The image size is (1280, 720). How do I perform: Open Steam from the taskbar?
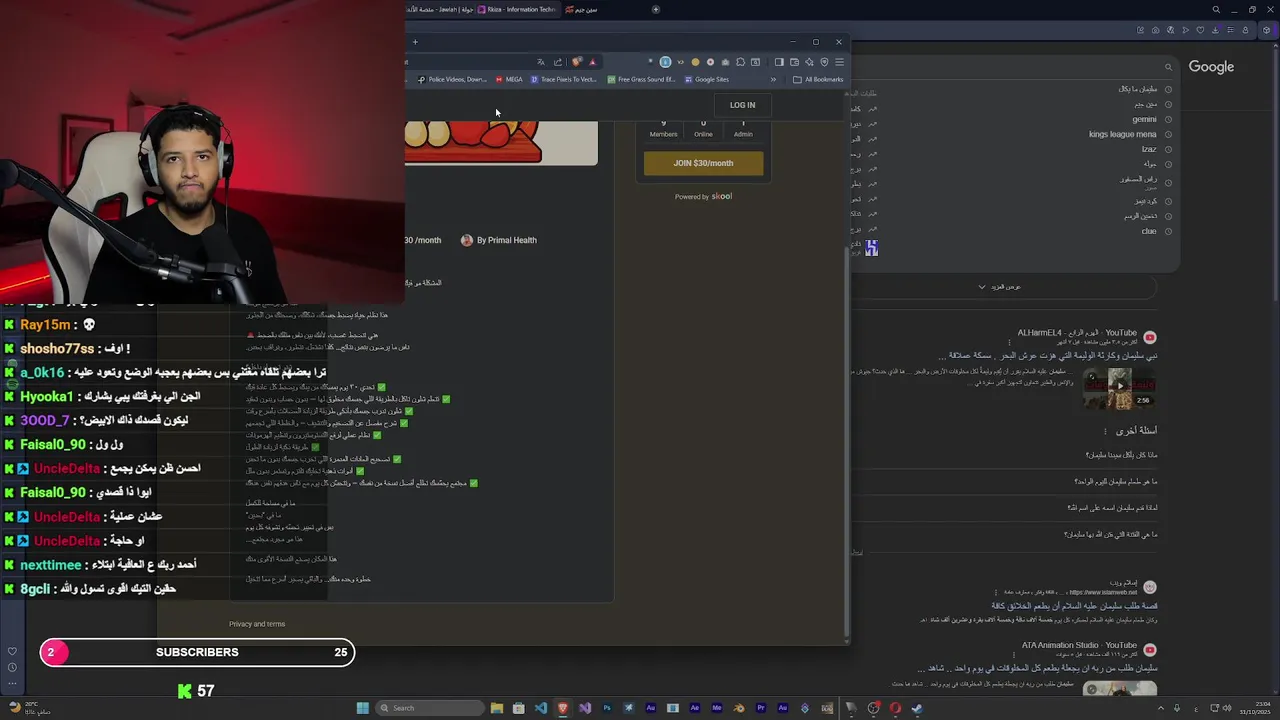coord(917,708)
